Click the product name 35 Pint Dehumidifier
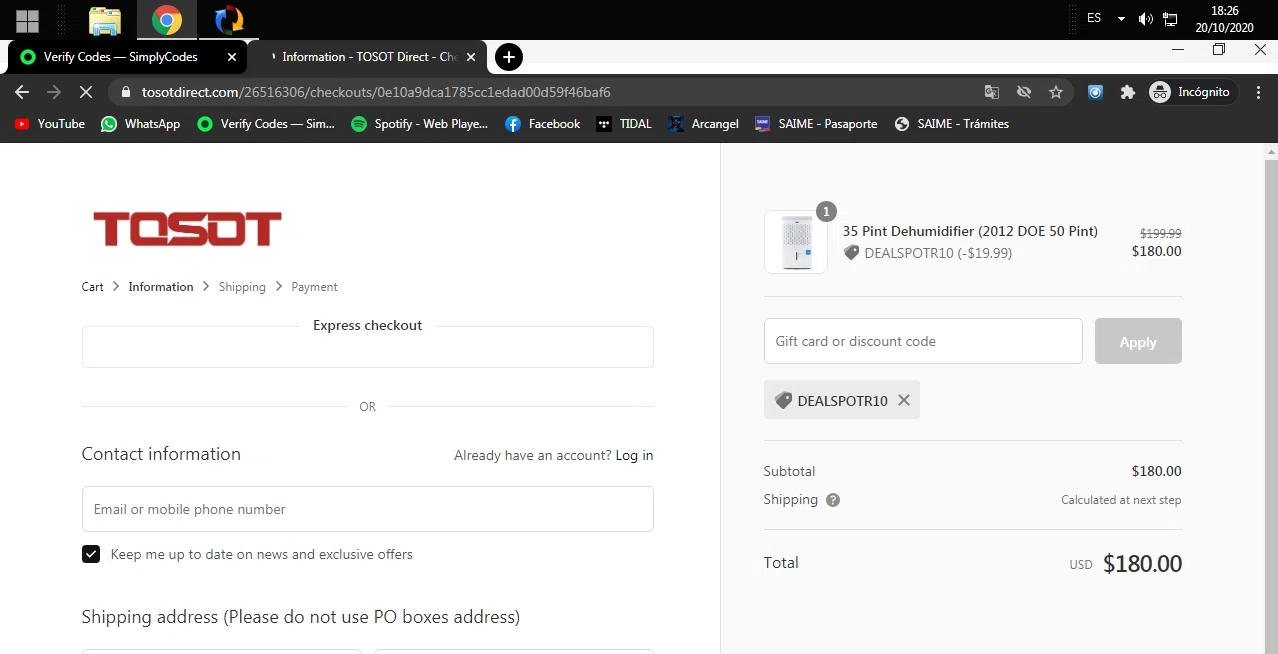 (970, 231)
